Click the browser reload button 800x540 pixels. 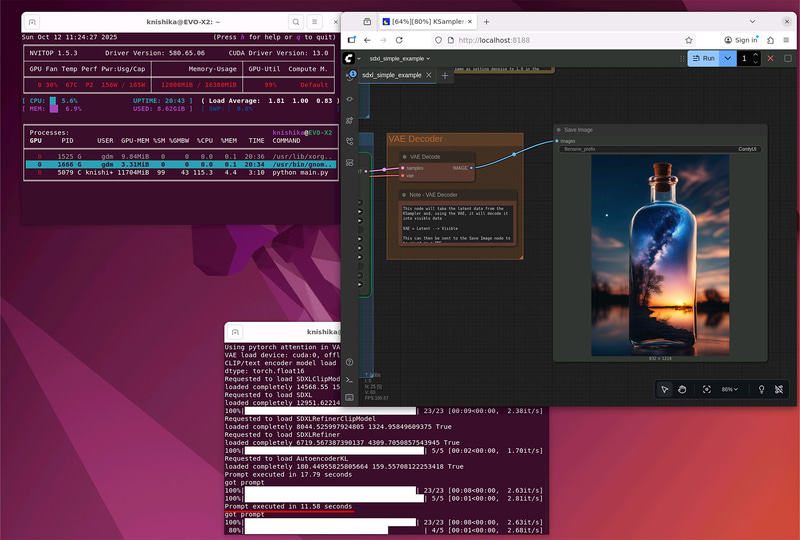[399, 40]
